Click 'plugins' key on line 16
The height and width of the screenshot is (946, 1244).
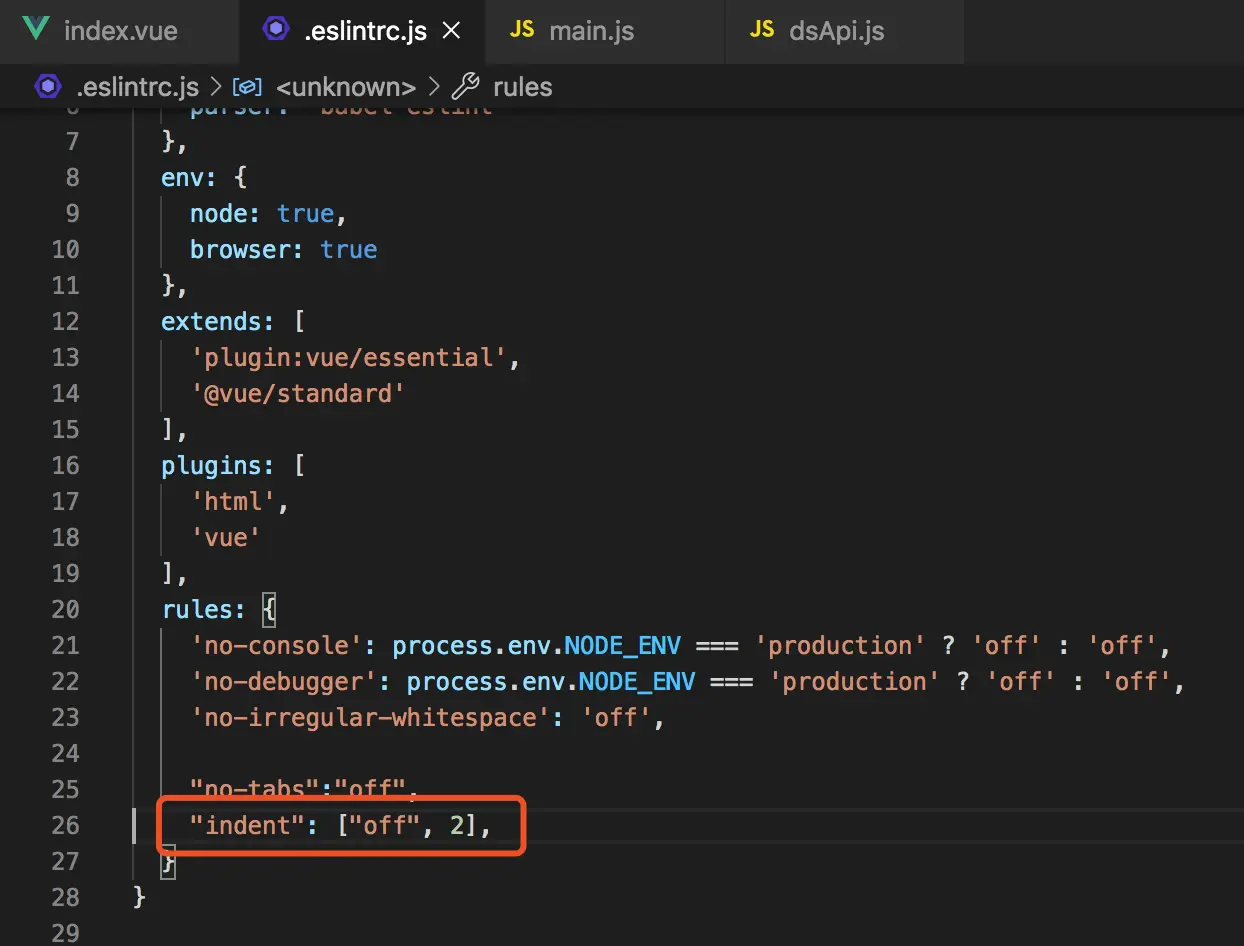212,465
